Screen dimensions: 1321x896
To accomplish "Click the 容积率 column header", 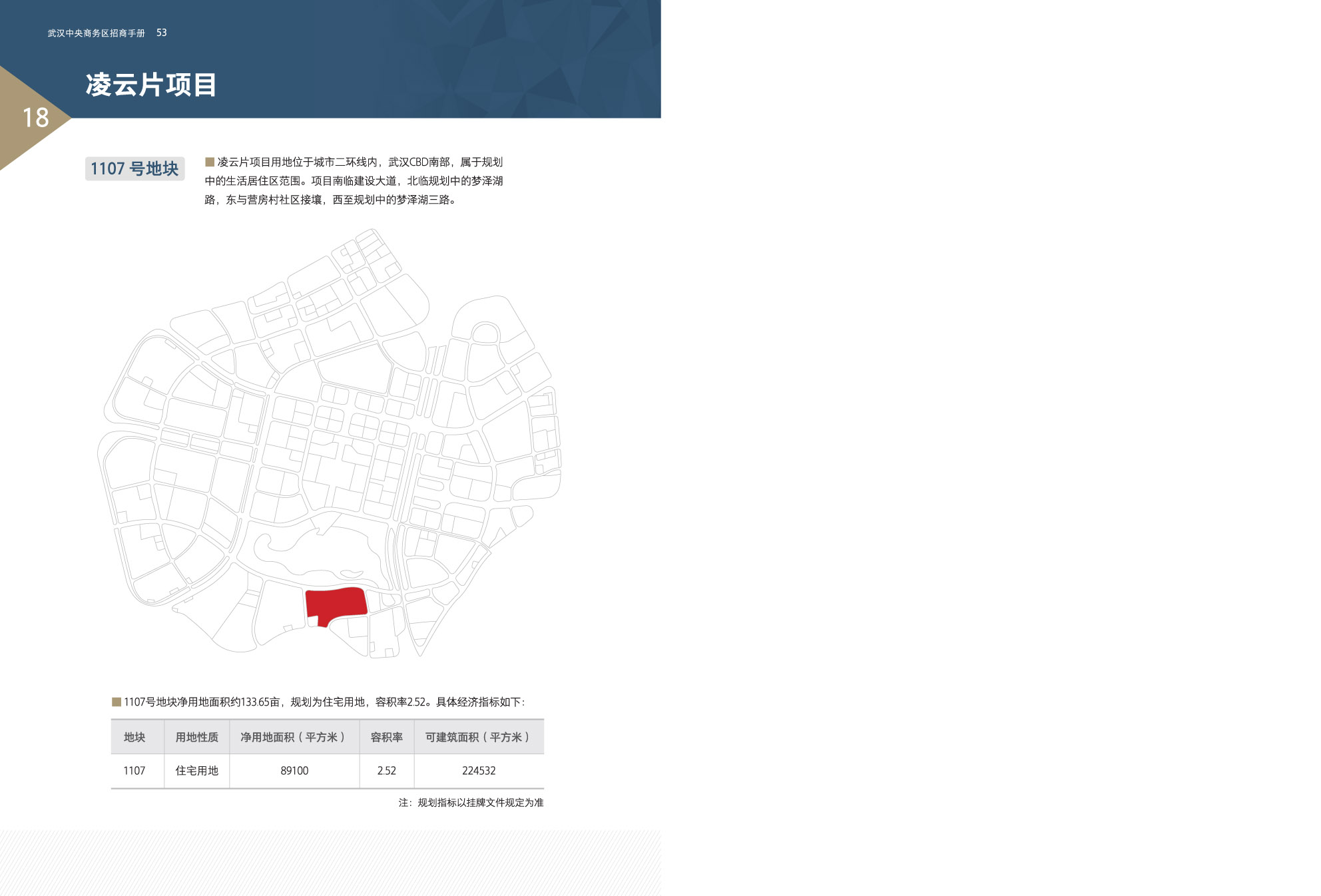I will click(387, 737).
